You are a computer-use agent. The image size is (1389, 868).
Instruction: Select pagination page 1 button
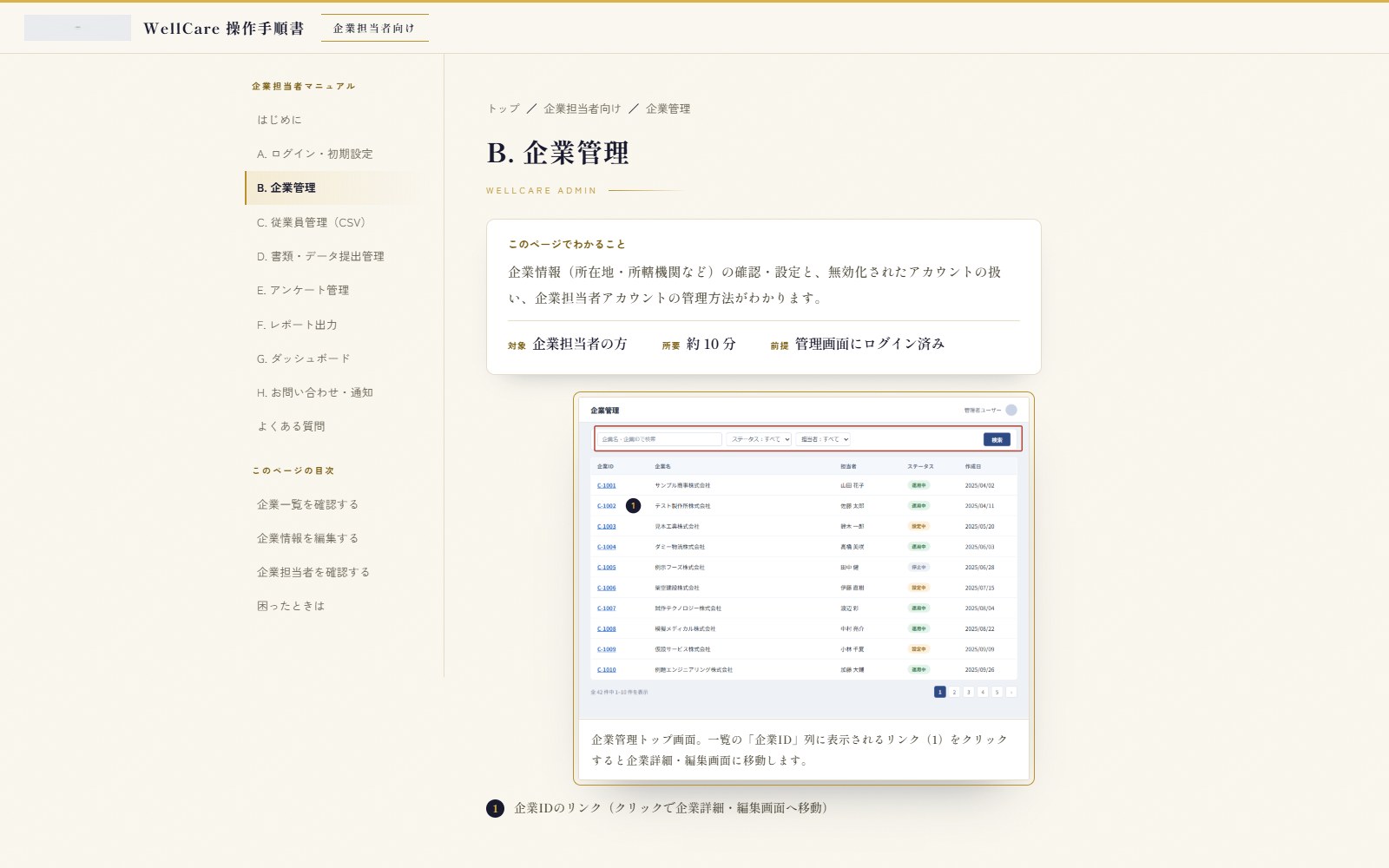pos(940,692)
